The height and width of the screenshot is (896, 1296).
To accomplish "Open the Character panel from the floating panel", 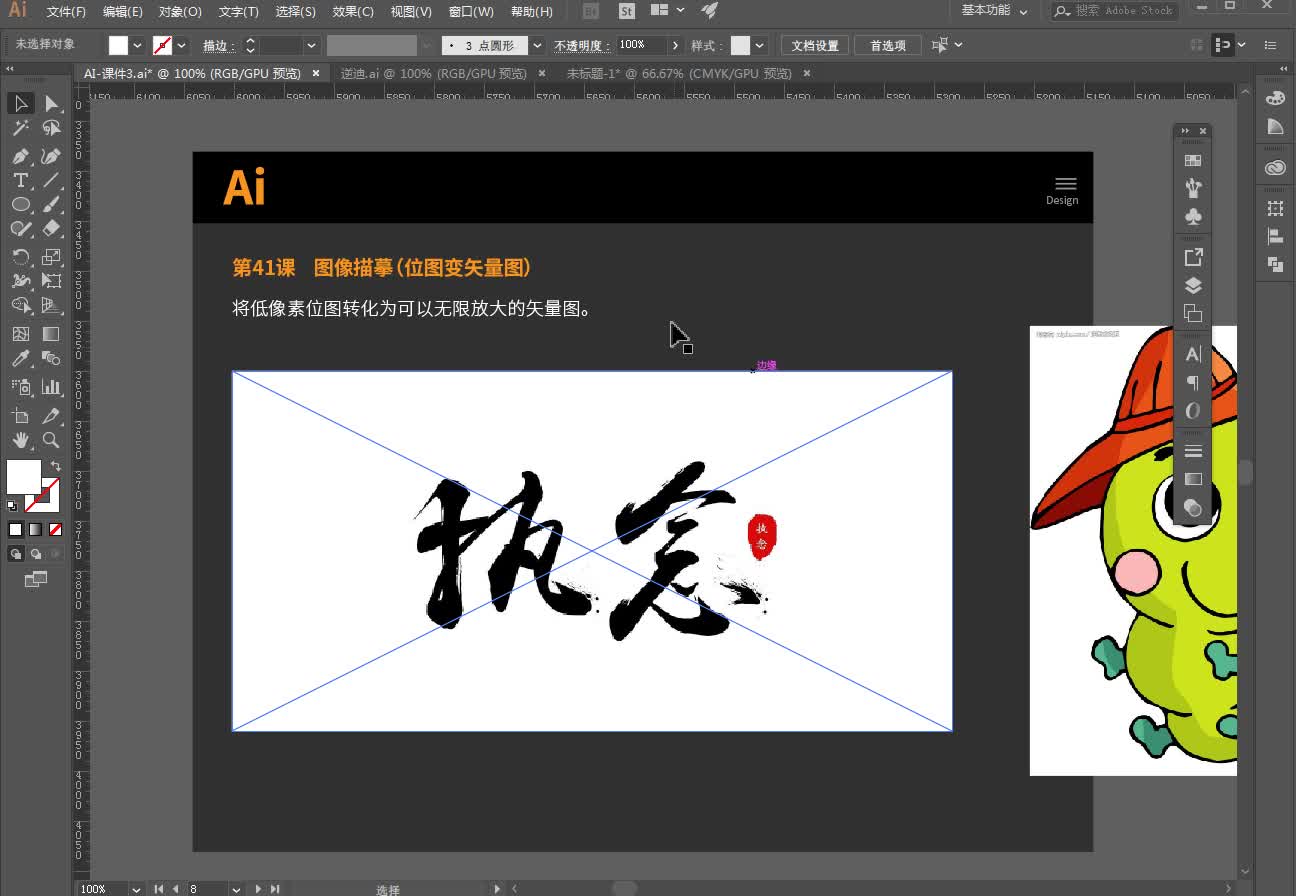I will (x=1192, y=353).
